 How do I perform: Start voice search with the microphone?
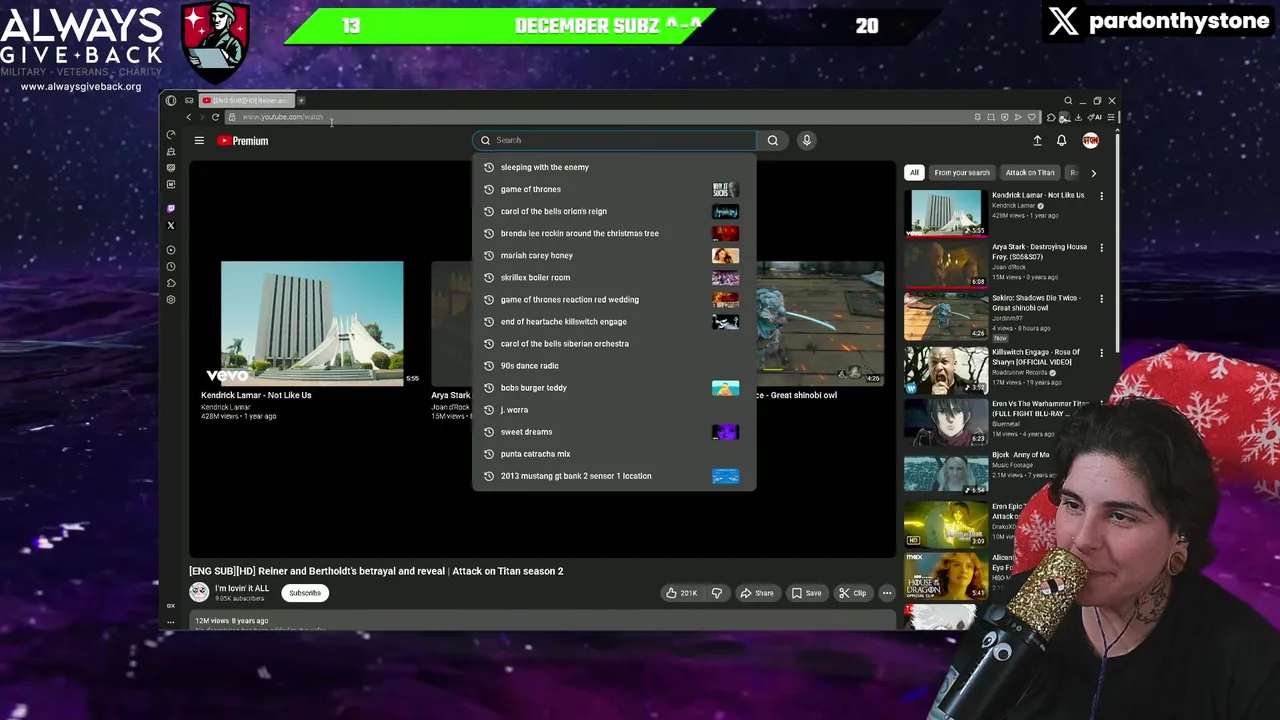click(807, 140)
